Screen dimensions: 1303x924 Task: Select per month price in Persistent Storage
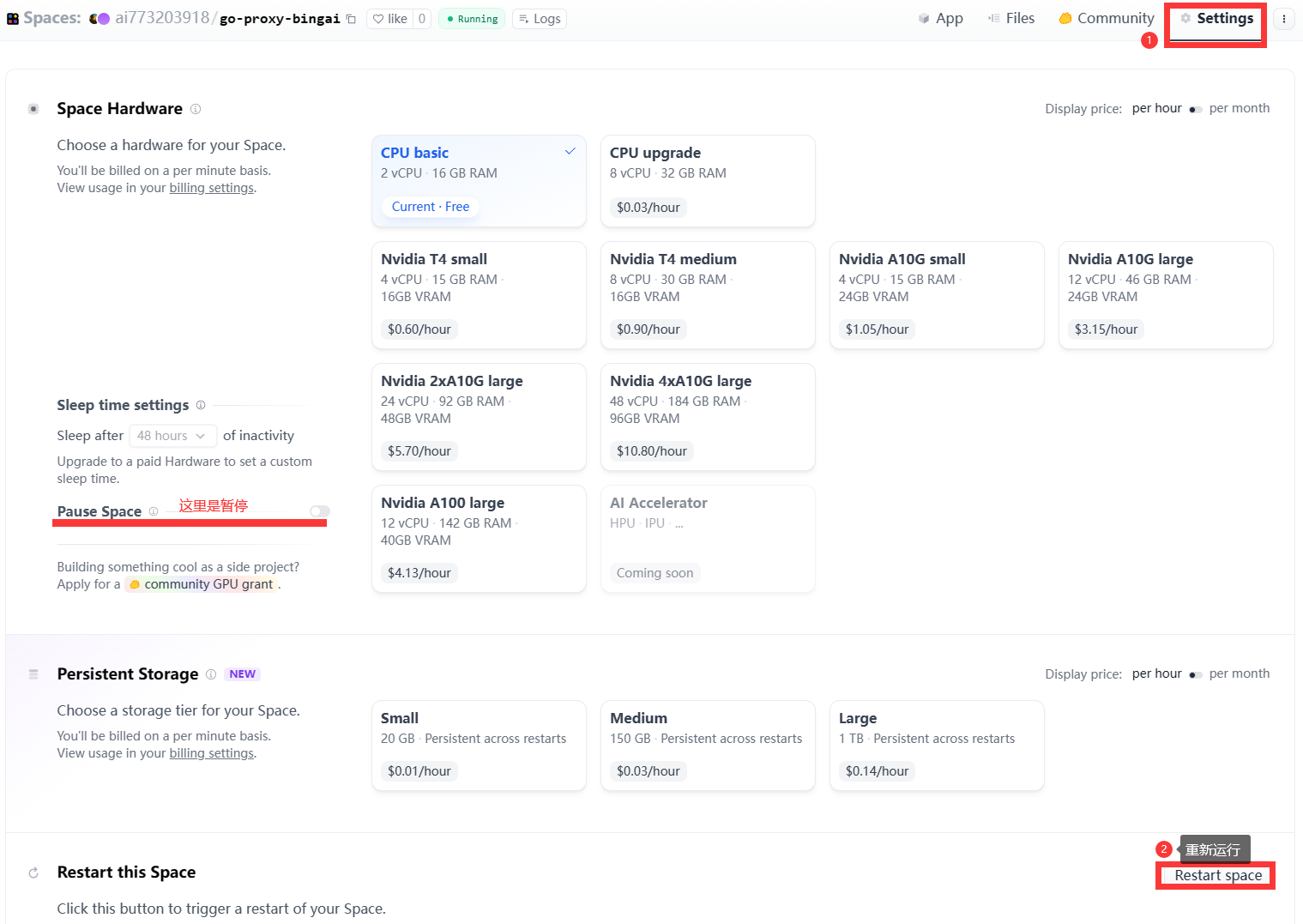click(x=1240, y=673)
